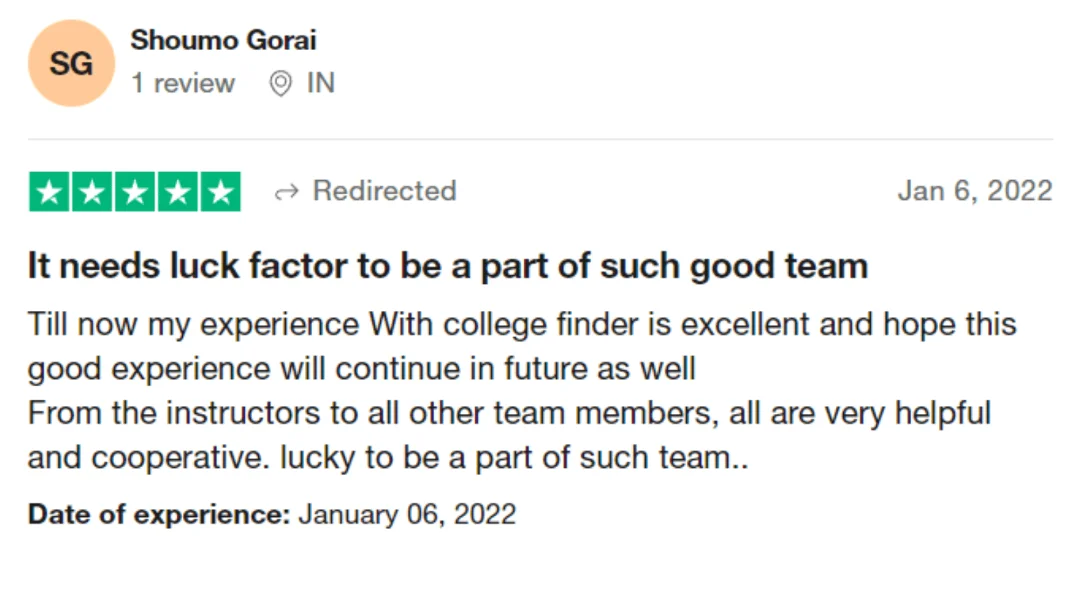The height and width of the screenshot is (608, 1080).
Task: Select the fourth green rating star
Action: pos(177,191)
